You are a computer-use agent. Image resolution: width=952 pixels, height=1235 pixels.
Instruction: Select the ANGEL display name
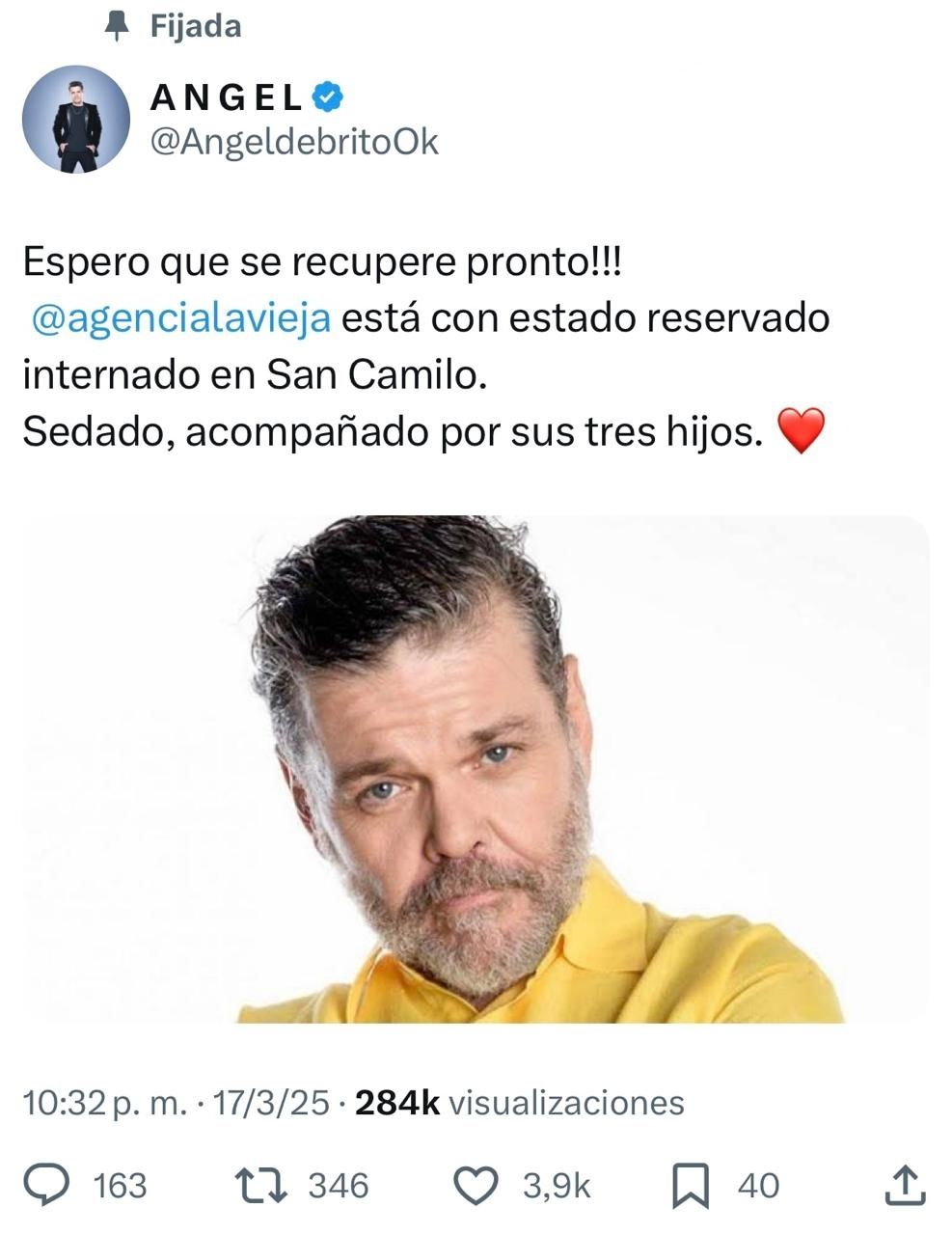point(228,96)
